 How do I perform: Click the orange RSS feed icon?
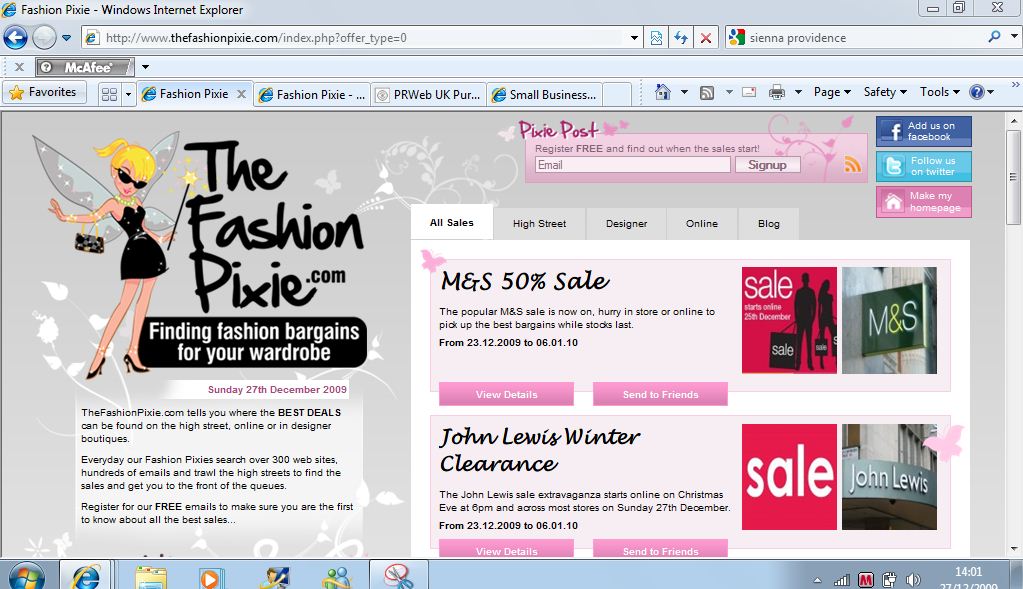tap(853, 164)
